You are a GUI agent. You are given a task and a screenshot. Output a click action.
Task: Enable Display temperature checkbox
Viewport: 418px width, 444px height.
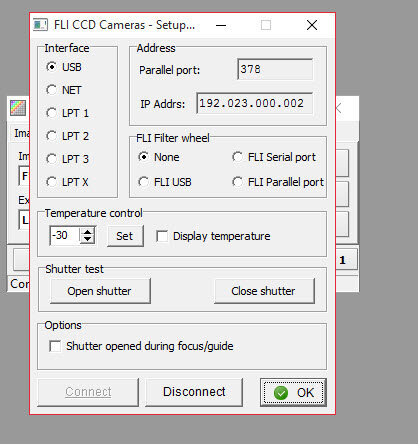pos(162,236)
